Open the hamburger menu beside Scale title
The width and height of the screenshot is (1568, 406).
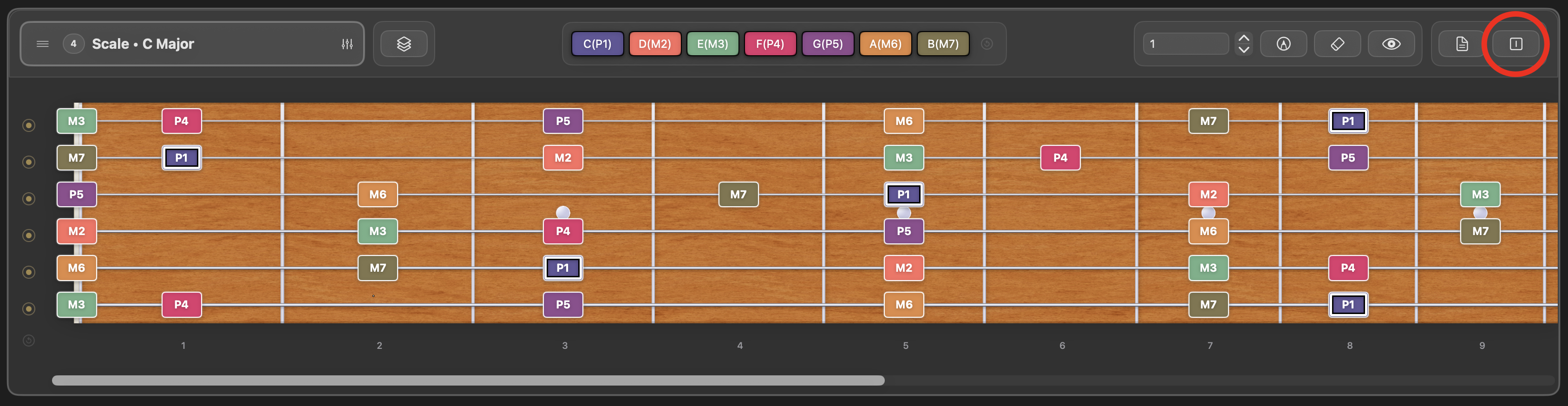[x=43, y=44]
